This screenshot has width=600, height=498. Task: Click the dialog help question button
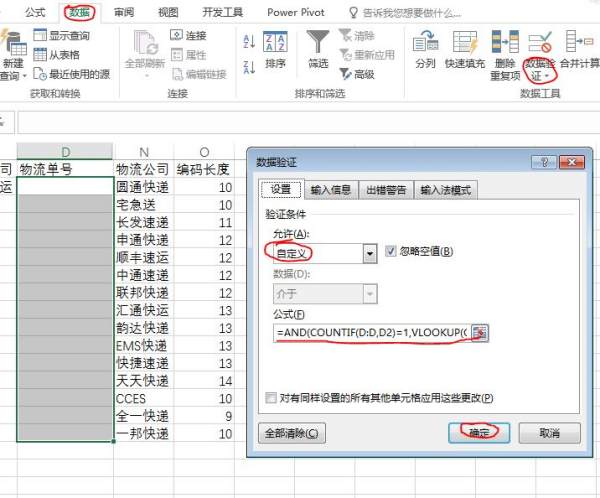[x=544, y=162]
